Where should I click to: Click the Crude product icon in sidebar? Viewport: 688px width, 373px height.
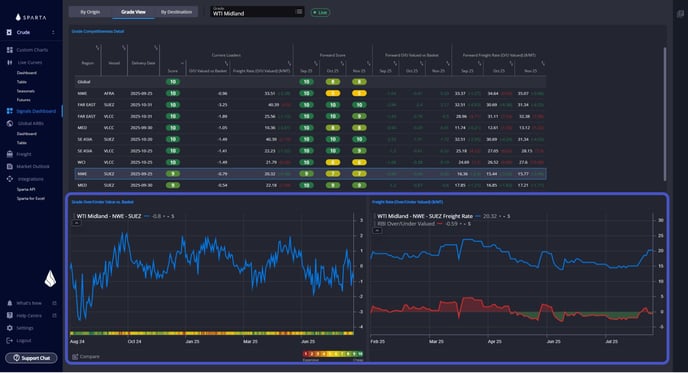click(x=9, y=32)
